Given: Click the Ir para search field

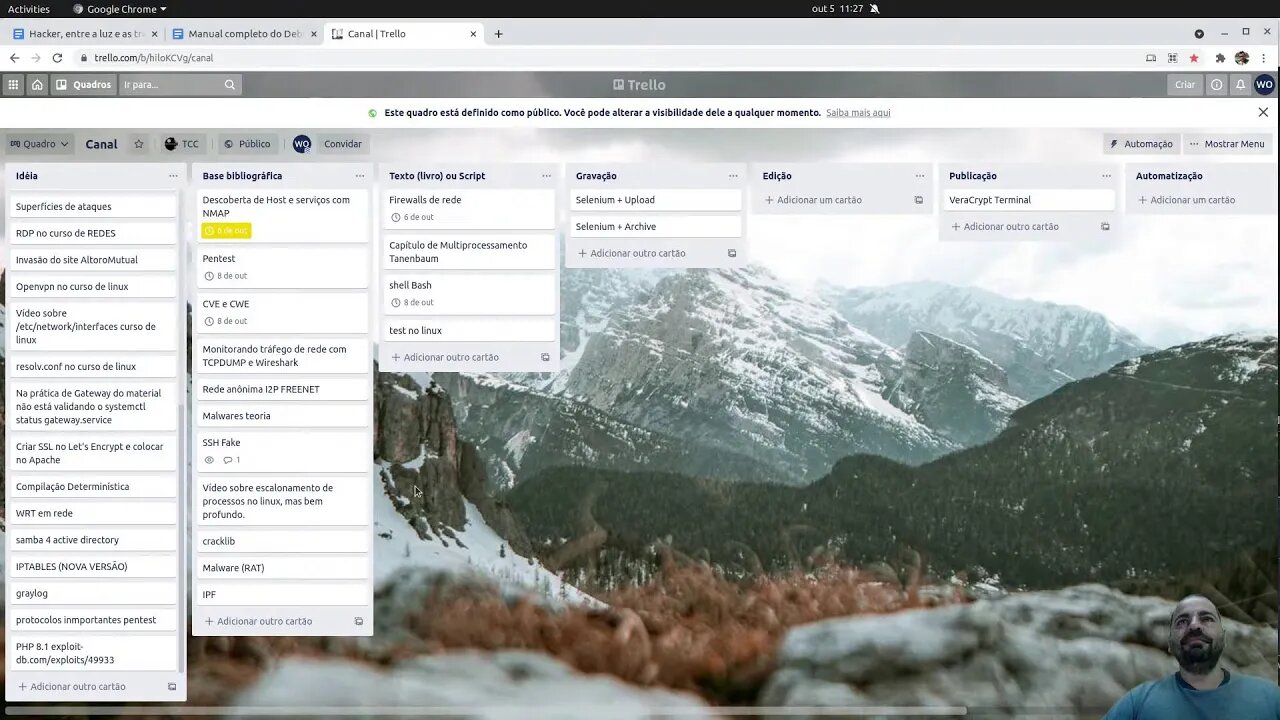Looking at the screenshot, I should tap(180, 85).
